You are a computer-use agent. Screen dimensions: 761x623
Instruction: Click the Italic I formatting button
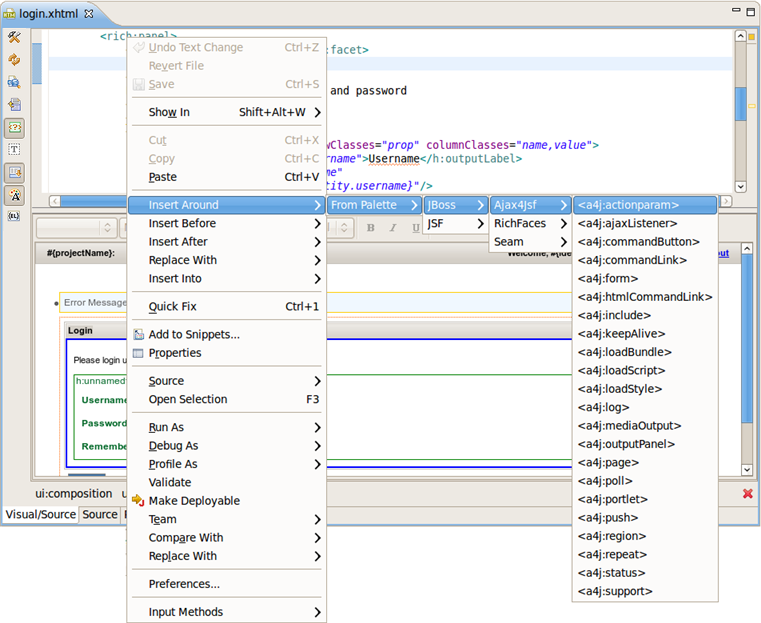[393, 228]
